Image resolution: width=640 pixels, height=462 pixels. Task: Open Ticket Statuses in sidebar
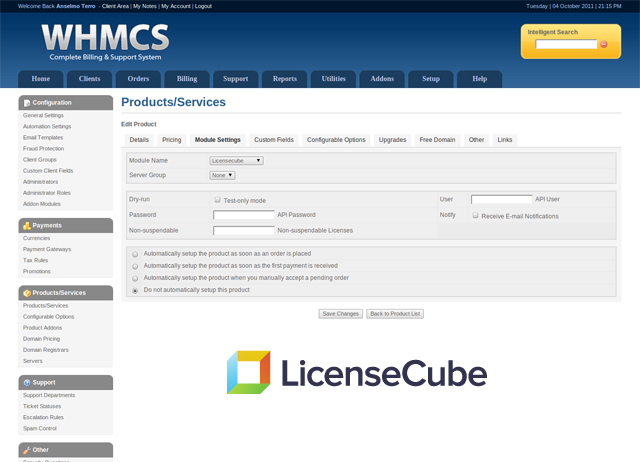pos(42,406)
